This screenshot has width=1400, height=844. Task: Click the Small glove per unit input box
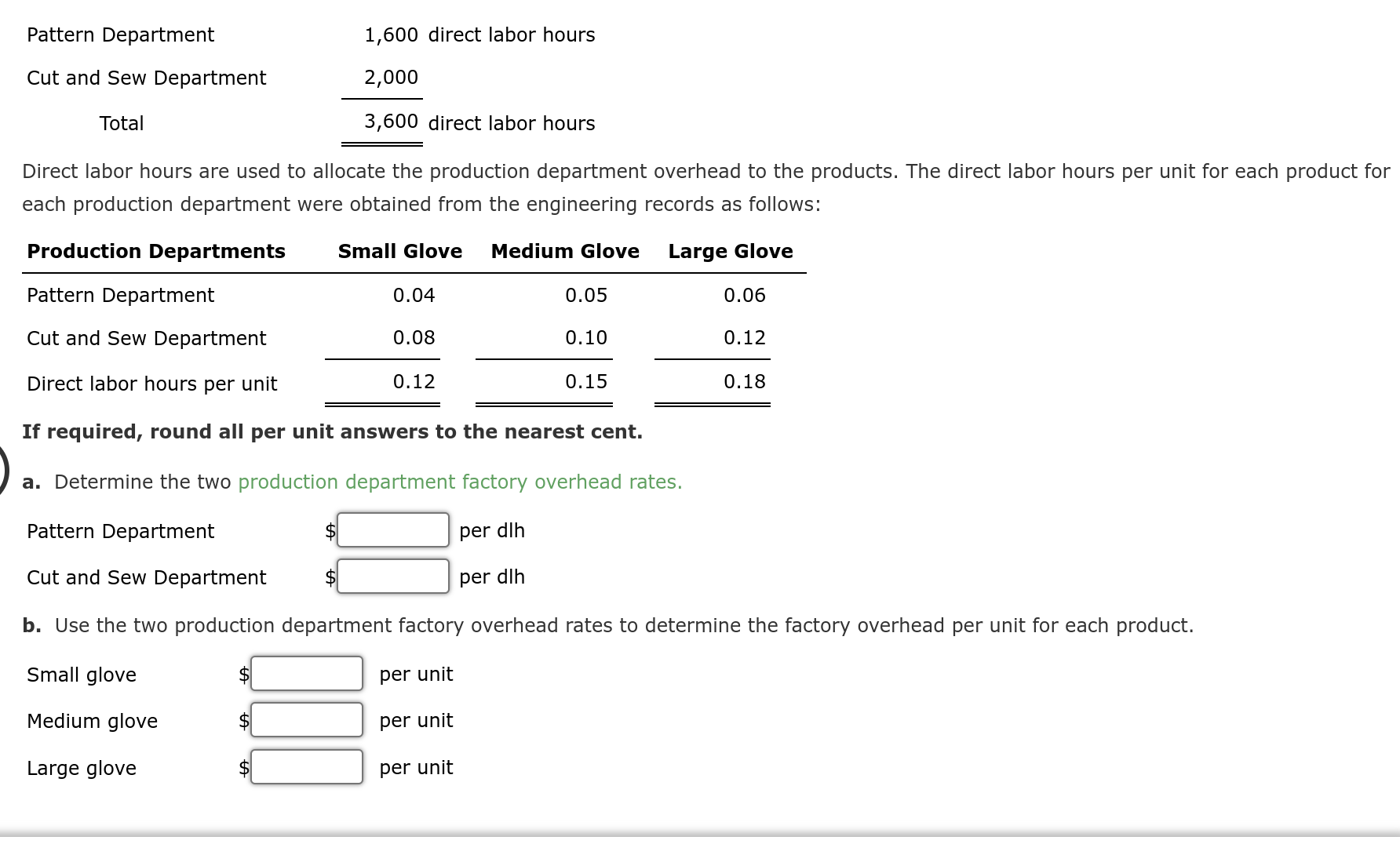tap(306, 673)
